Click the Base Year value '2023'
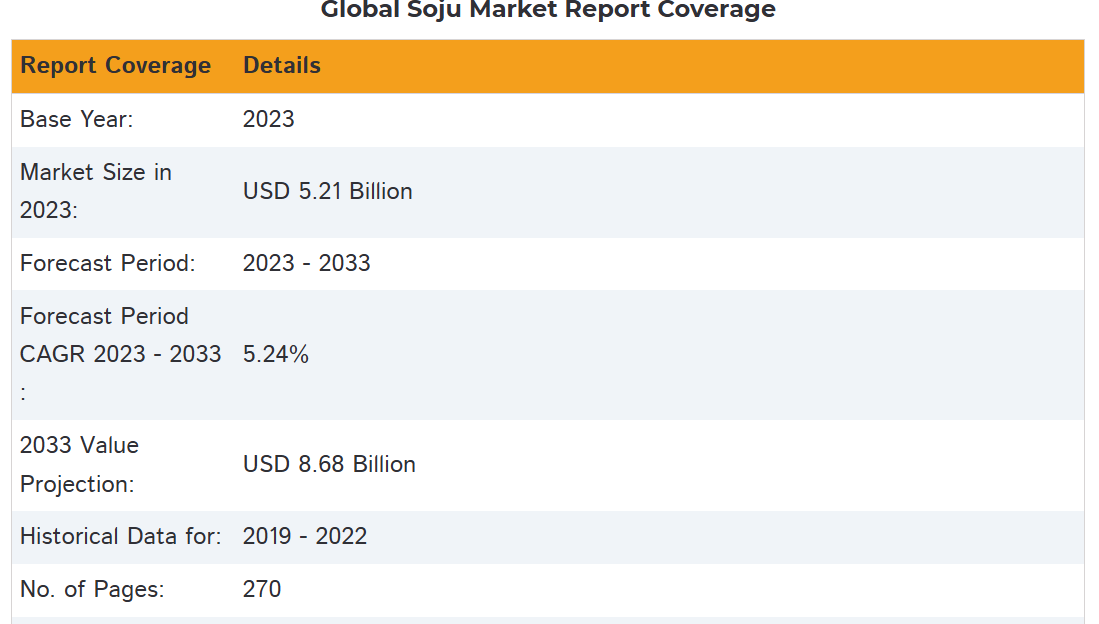The width and height of the screenshot is (1099, 624). tap(268, 119)
